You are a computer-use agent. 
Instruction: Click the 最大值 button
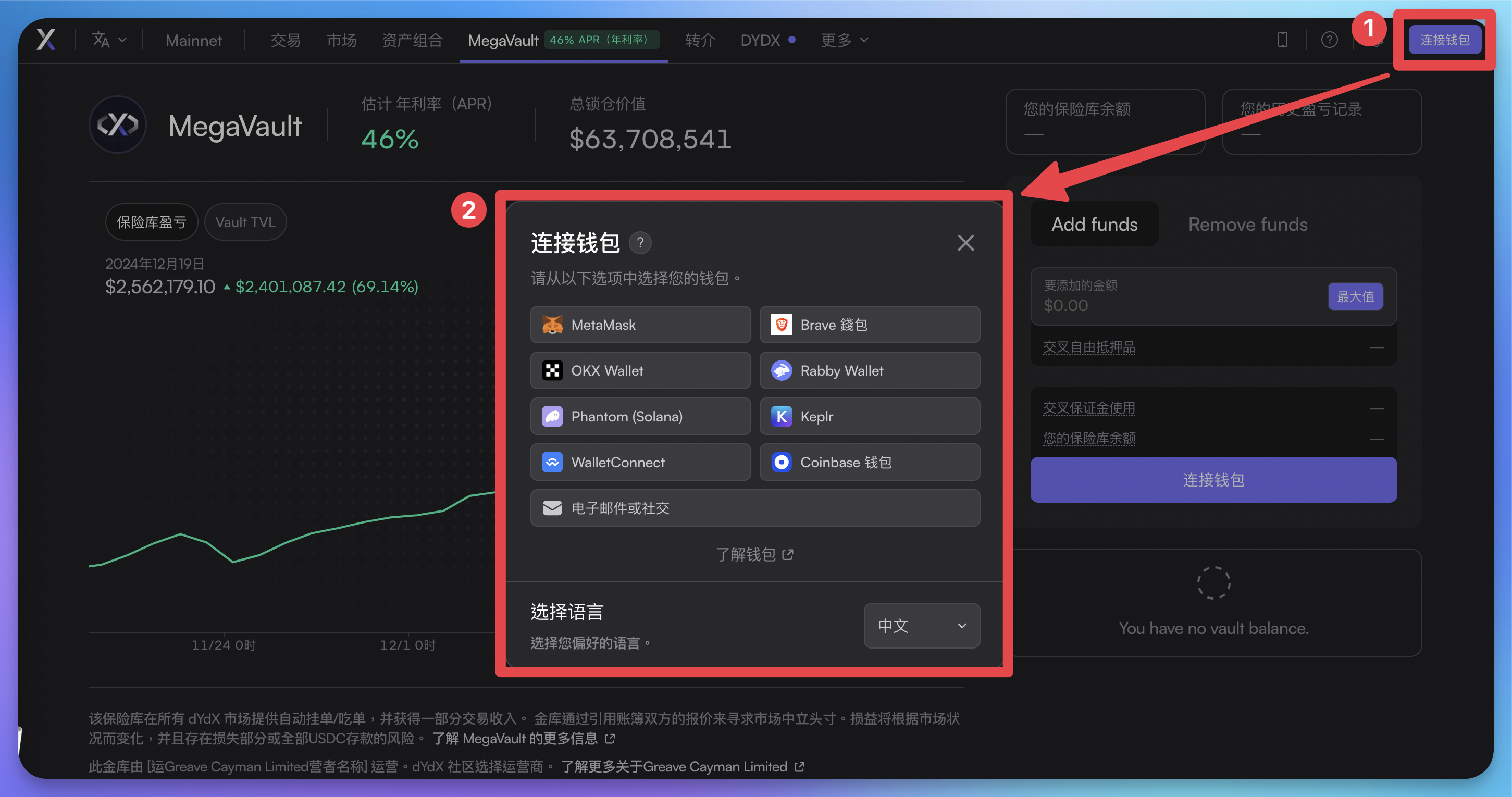[x=1355, y=296]
